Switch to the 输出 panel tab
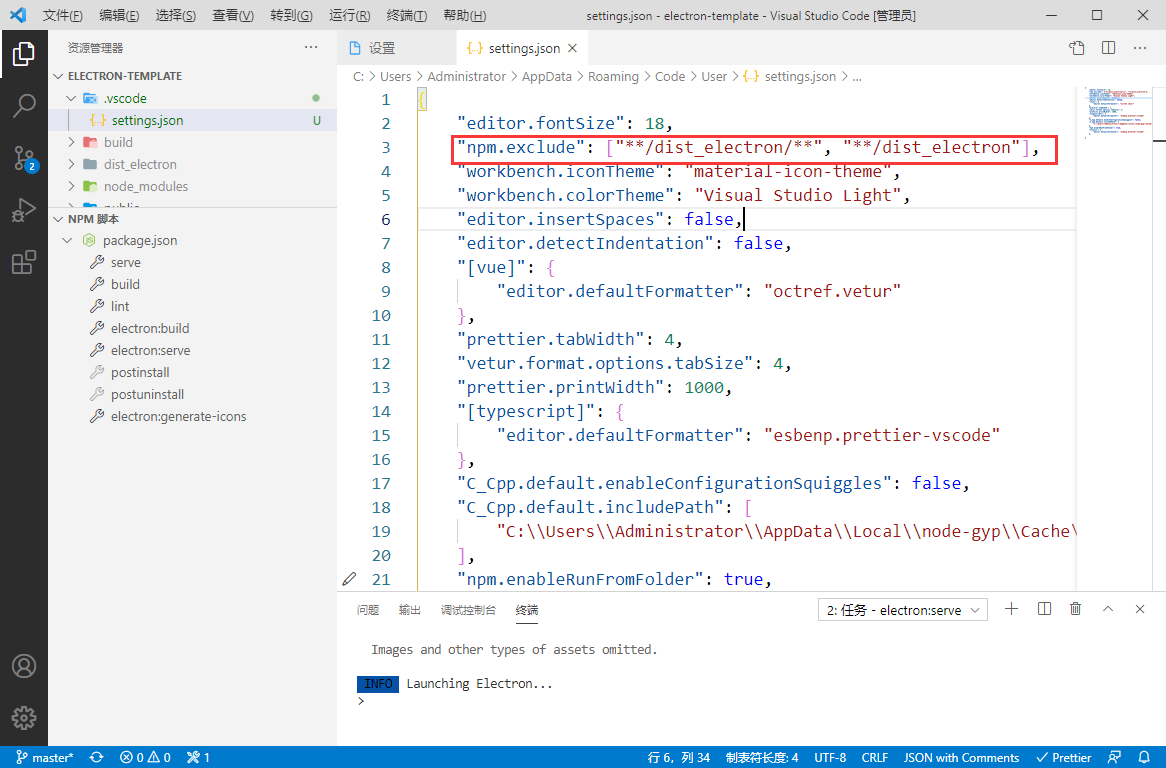This screenshot has width=1166, height=768. pyautogui.click(x=409, y=610)
